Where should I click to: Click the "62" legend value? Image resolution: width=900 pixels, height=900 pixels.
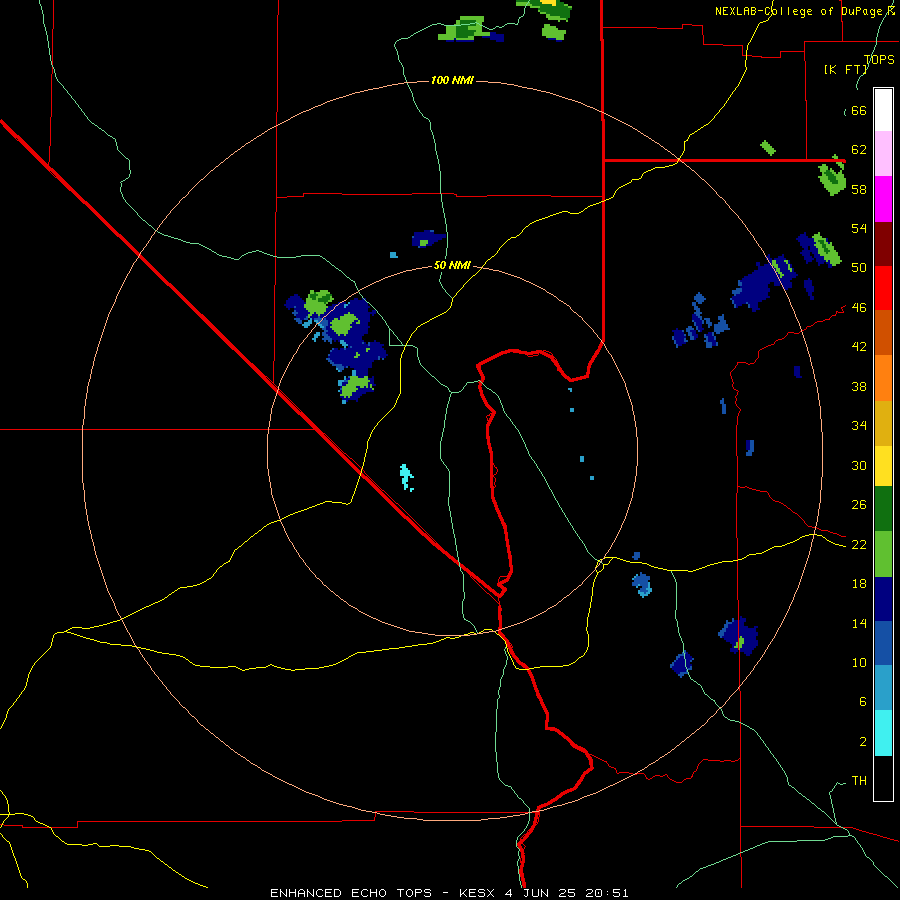tap(859, 150)
